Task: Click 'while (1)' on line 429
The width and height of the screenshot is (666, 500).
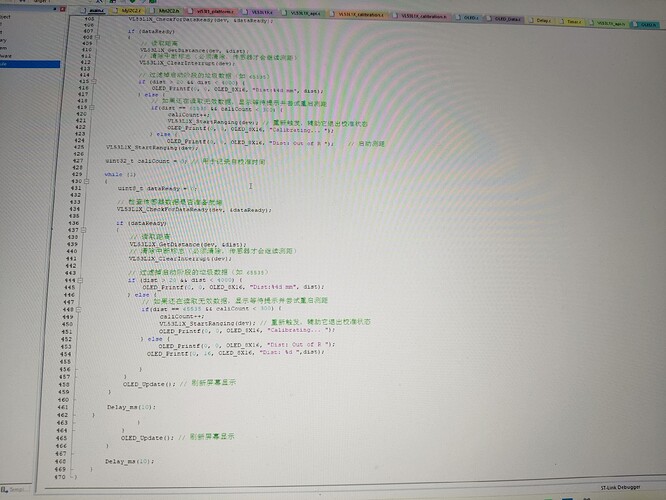Action: coord(120,175)
